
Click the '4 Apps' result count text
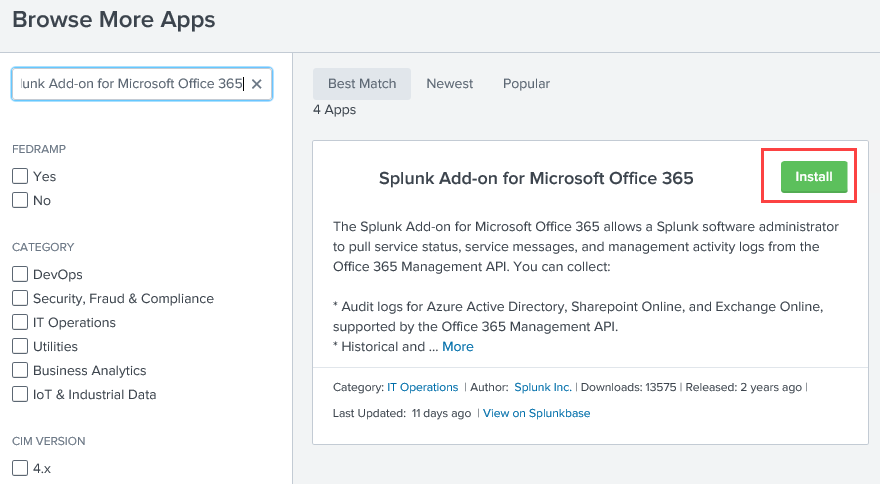pos(334,109)
